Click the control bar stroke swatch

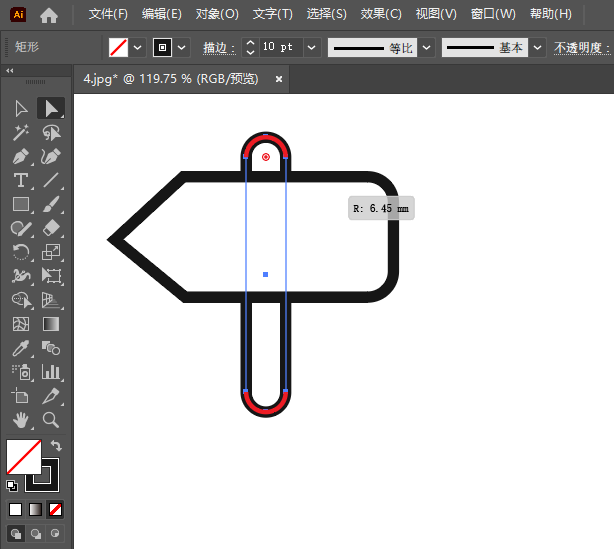[x=163, y=48]
